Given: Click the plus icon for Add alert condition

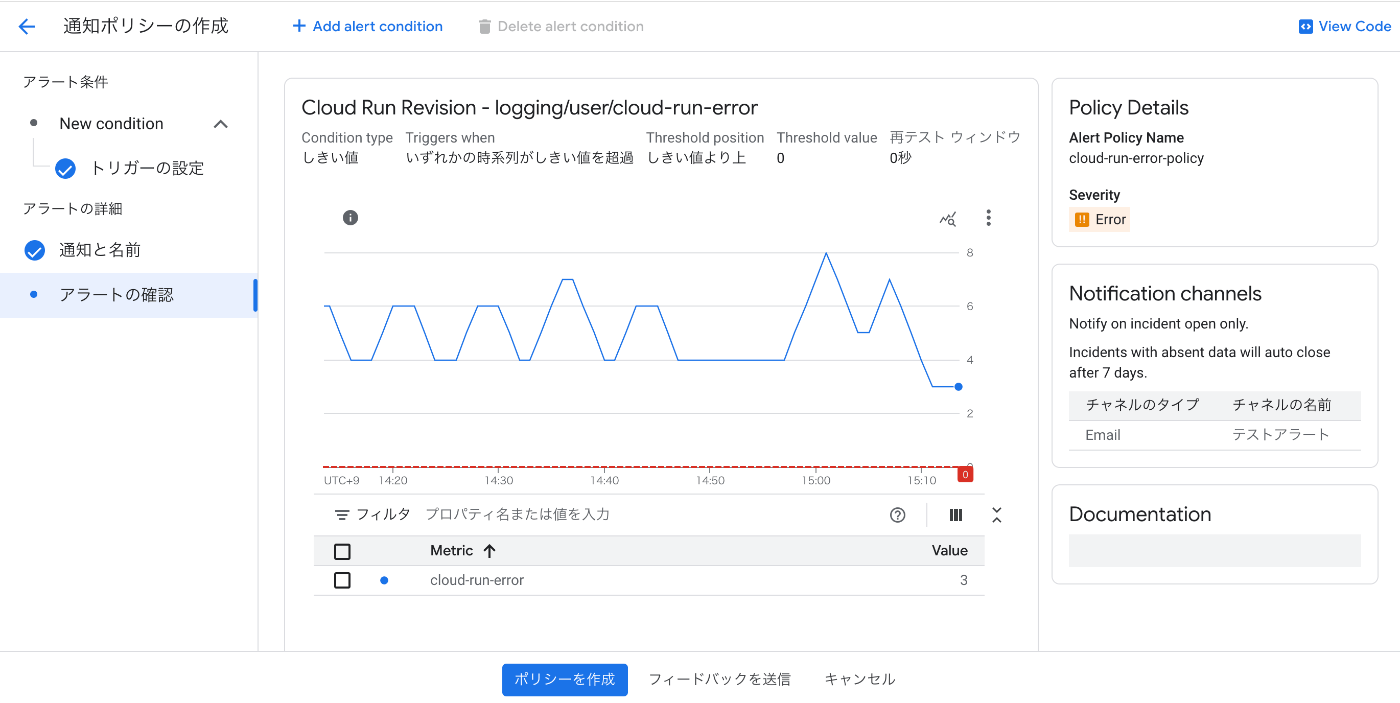Looking at the screenshot, I should tap(299, 26).
